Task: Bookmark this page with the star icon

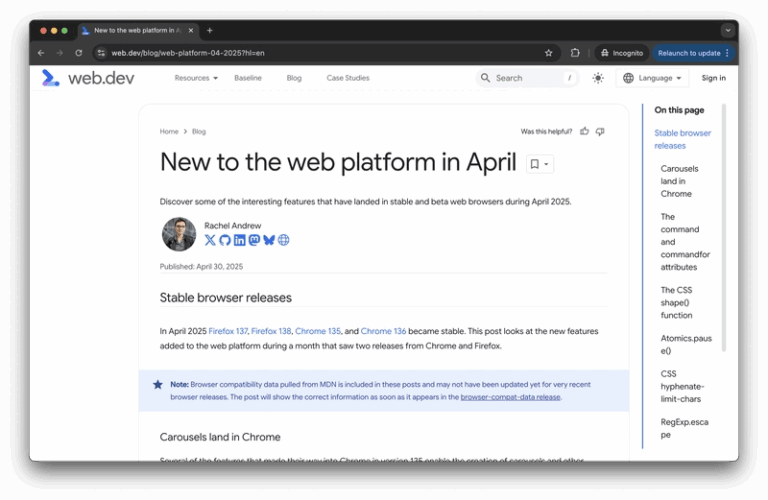Action: click(548, 53)
